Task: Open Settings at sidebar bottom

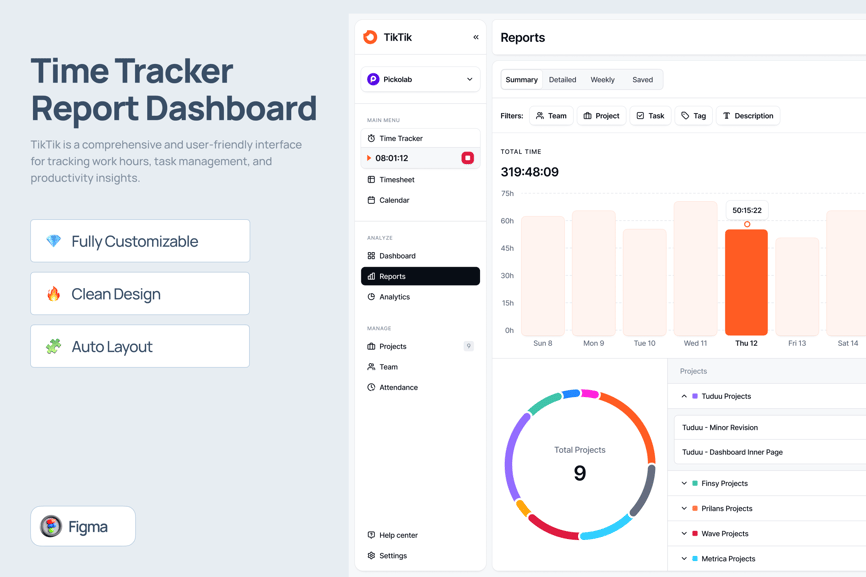Action: pos(393,556)
